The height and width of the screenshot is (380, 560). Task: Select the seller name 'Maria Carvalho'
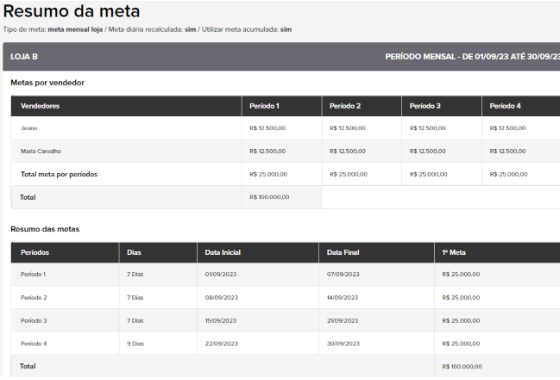point(41,151)
